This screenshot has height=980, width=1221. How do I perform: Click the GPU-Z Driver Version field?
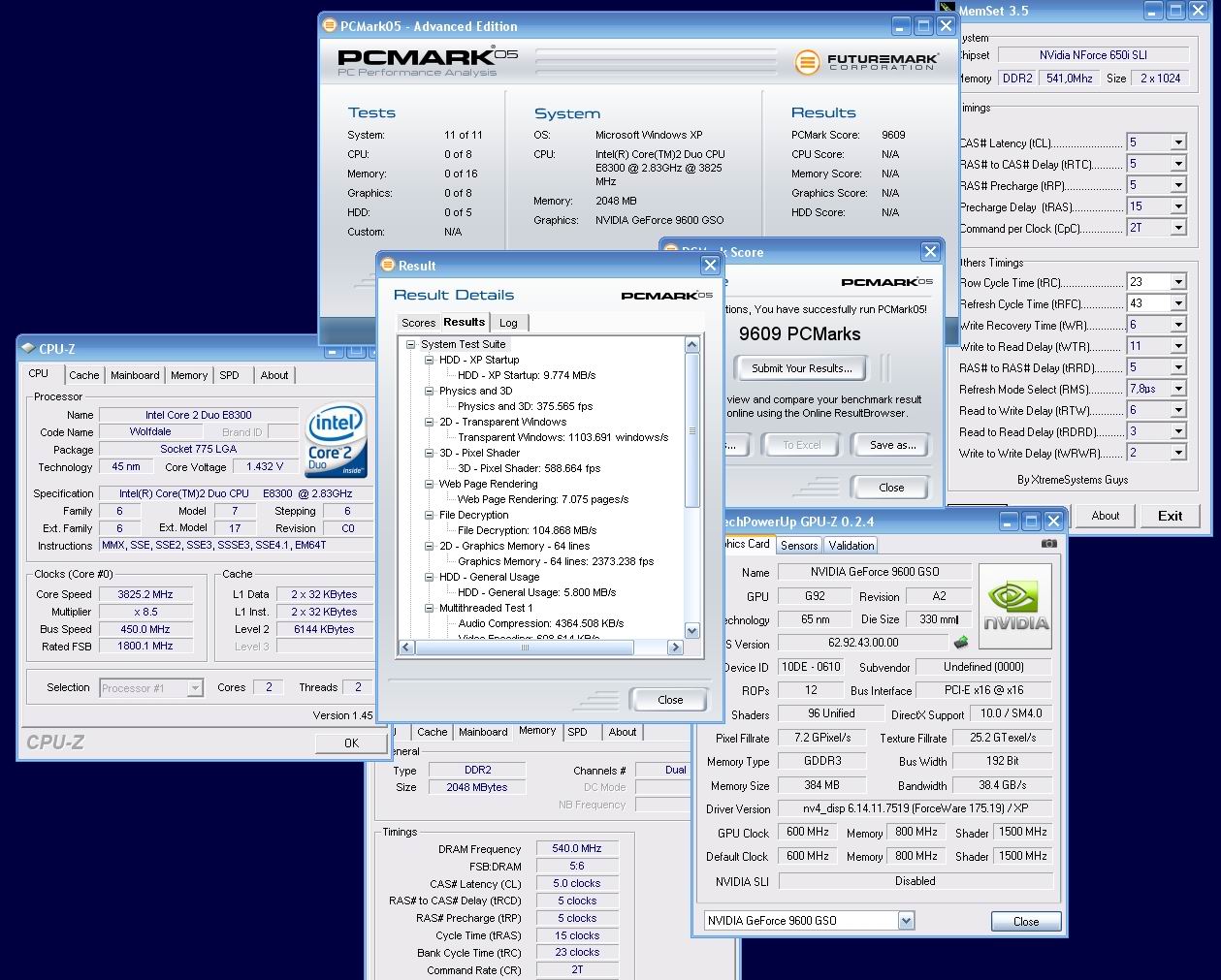coord(916,808)
